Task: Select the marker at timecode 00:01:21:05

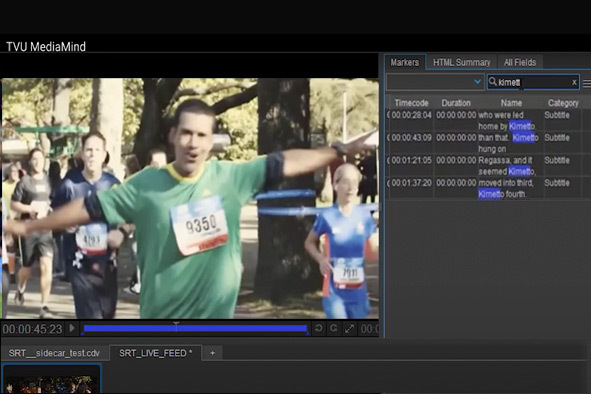Action: [411, 160]
